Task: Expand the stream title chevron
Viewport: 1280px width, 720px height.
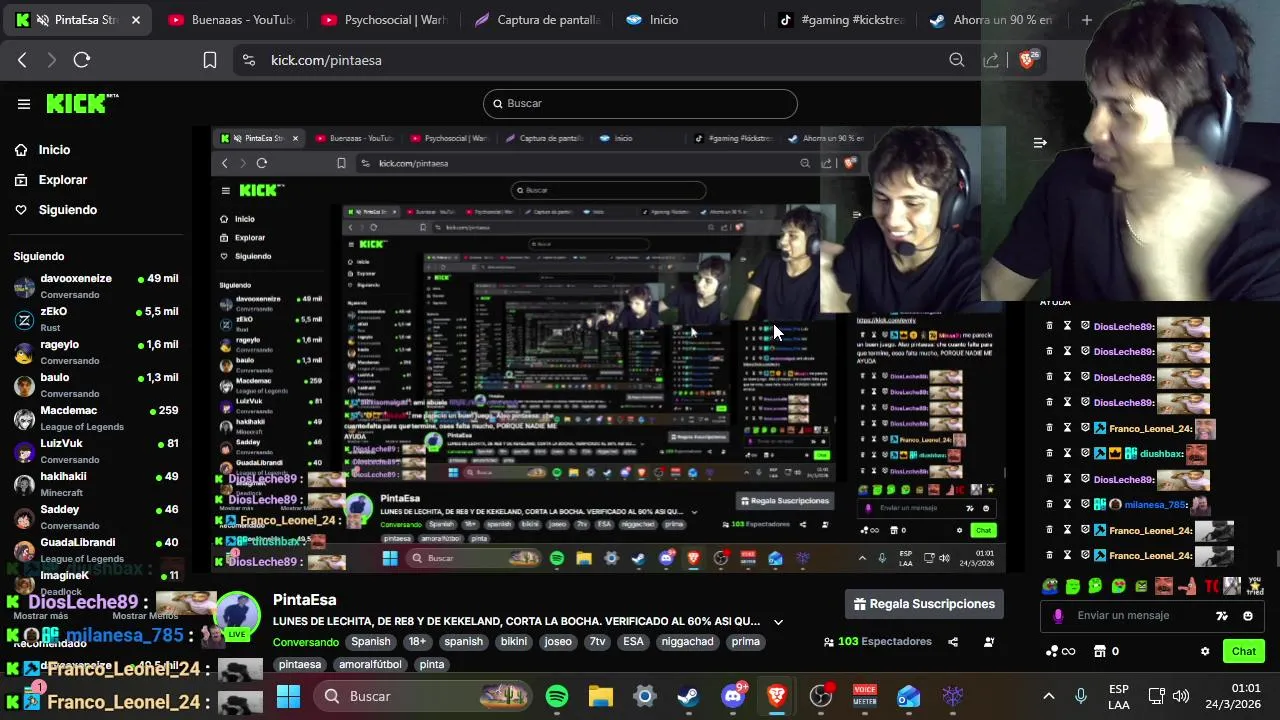Action: tap(778, 622)
